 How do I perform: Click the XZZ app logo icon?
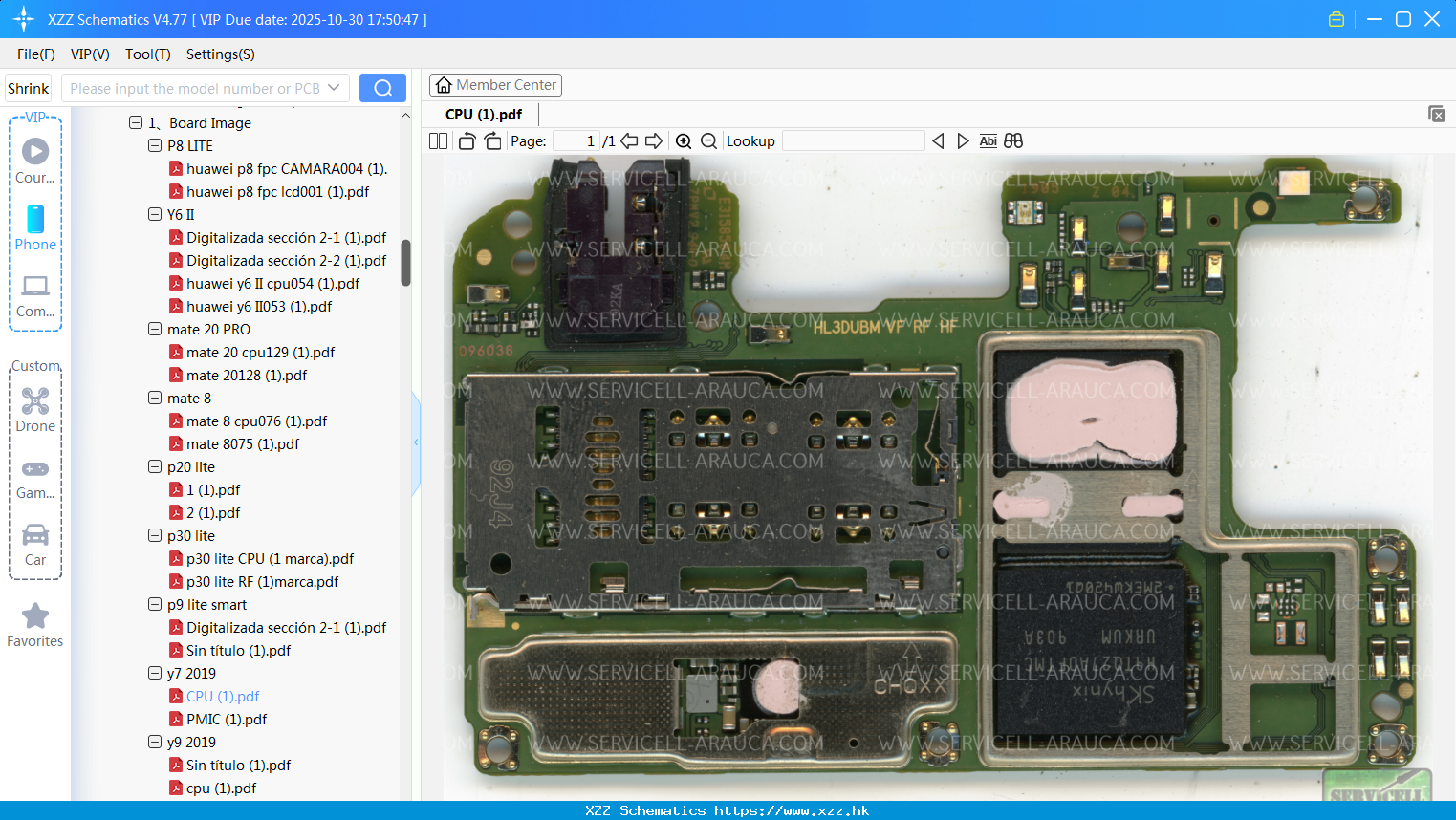[x=24, y=19]
